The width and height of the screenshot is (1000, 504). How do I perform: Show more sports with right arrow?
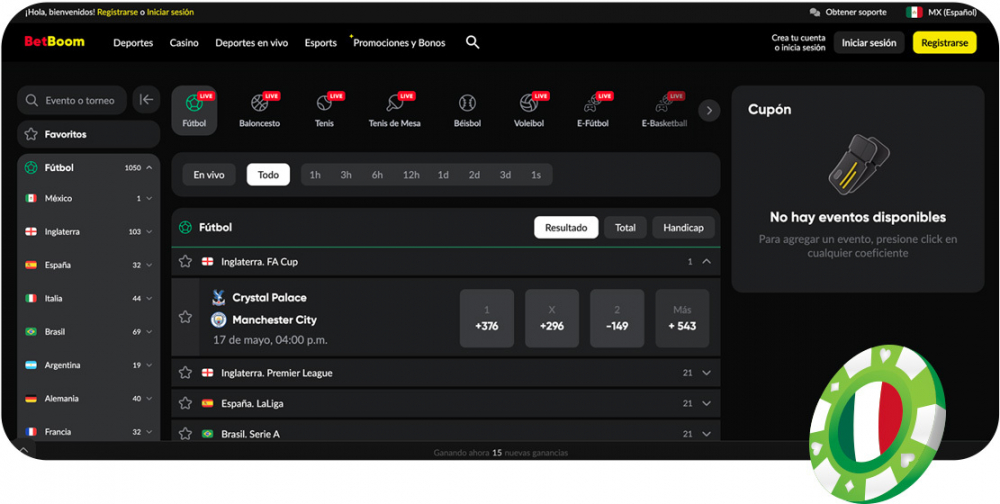[x=709, y=111]
